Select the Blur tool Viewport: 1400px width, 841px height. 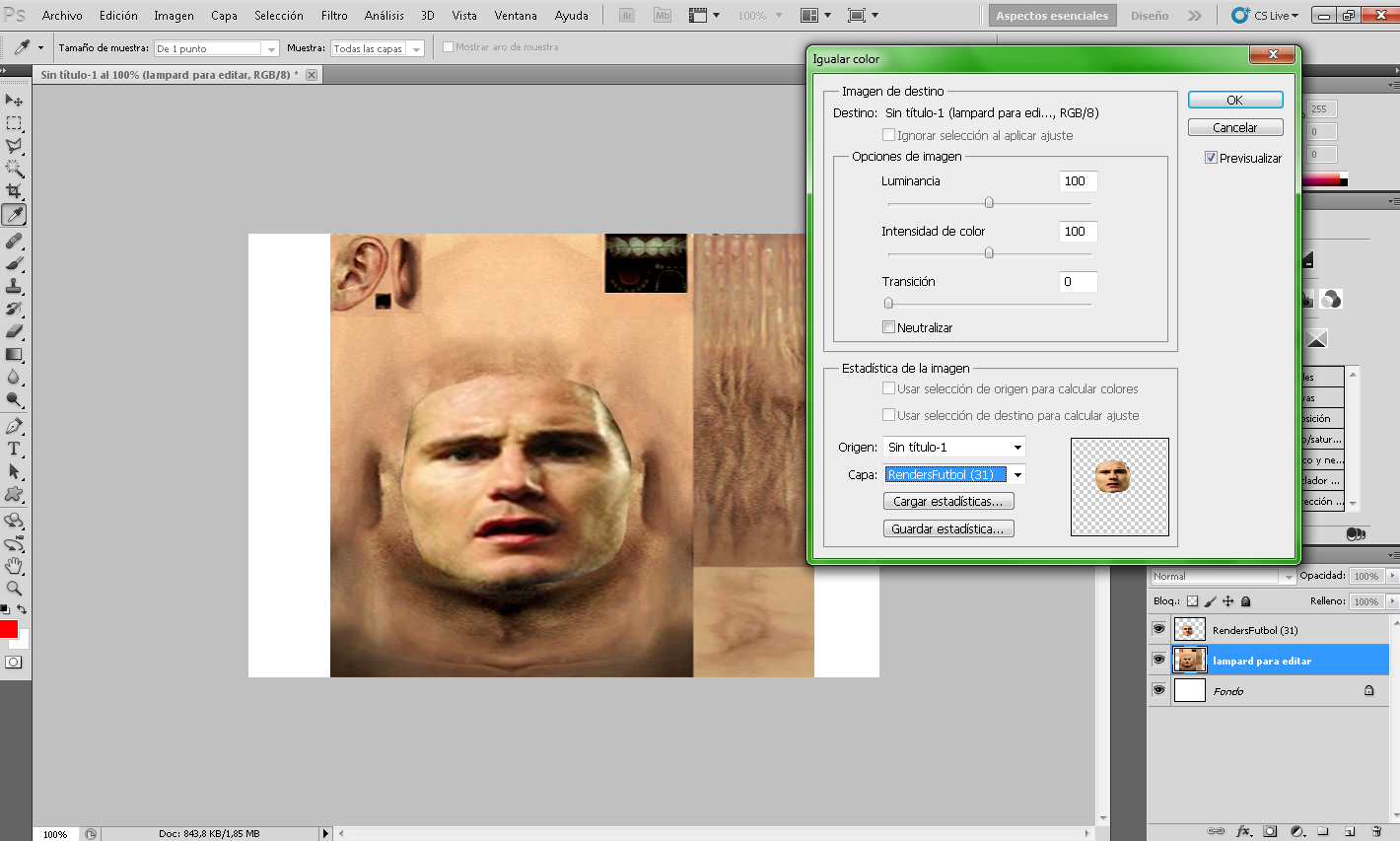(x=14, y=377)
